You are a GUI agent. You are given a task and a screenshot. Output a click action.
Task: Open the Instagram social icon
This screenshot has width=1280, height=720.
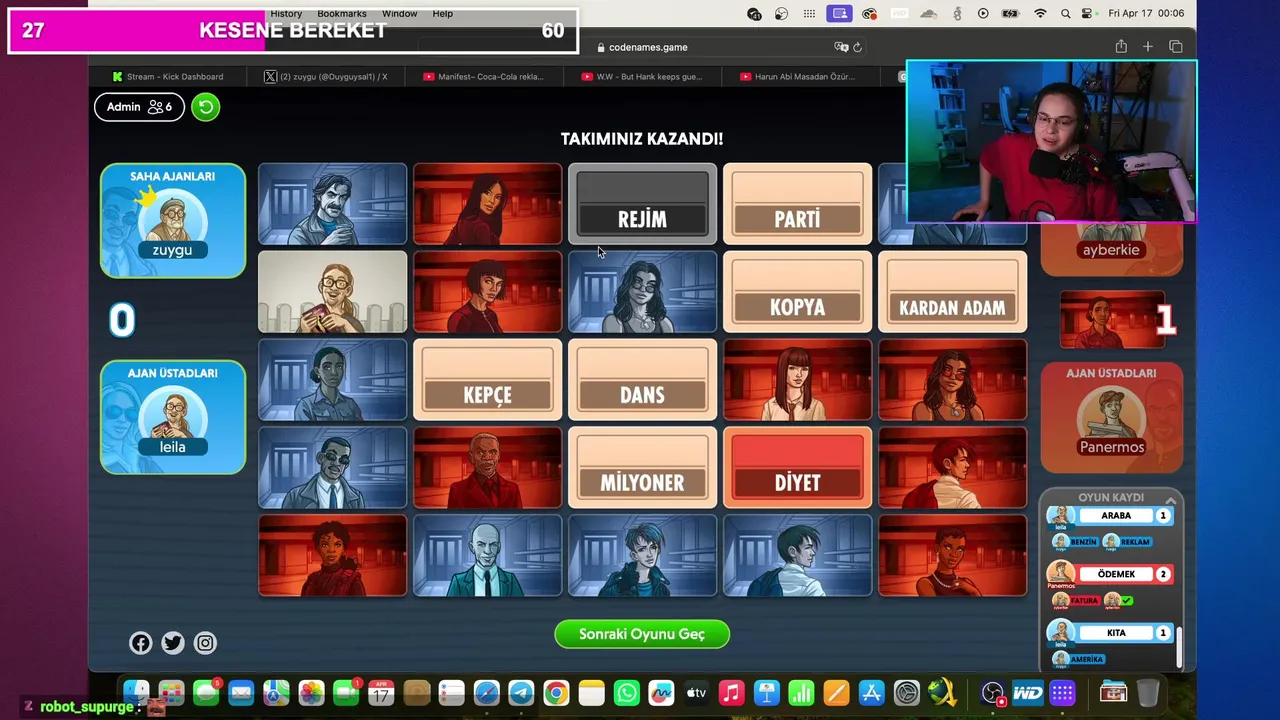click(205, 643)
